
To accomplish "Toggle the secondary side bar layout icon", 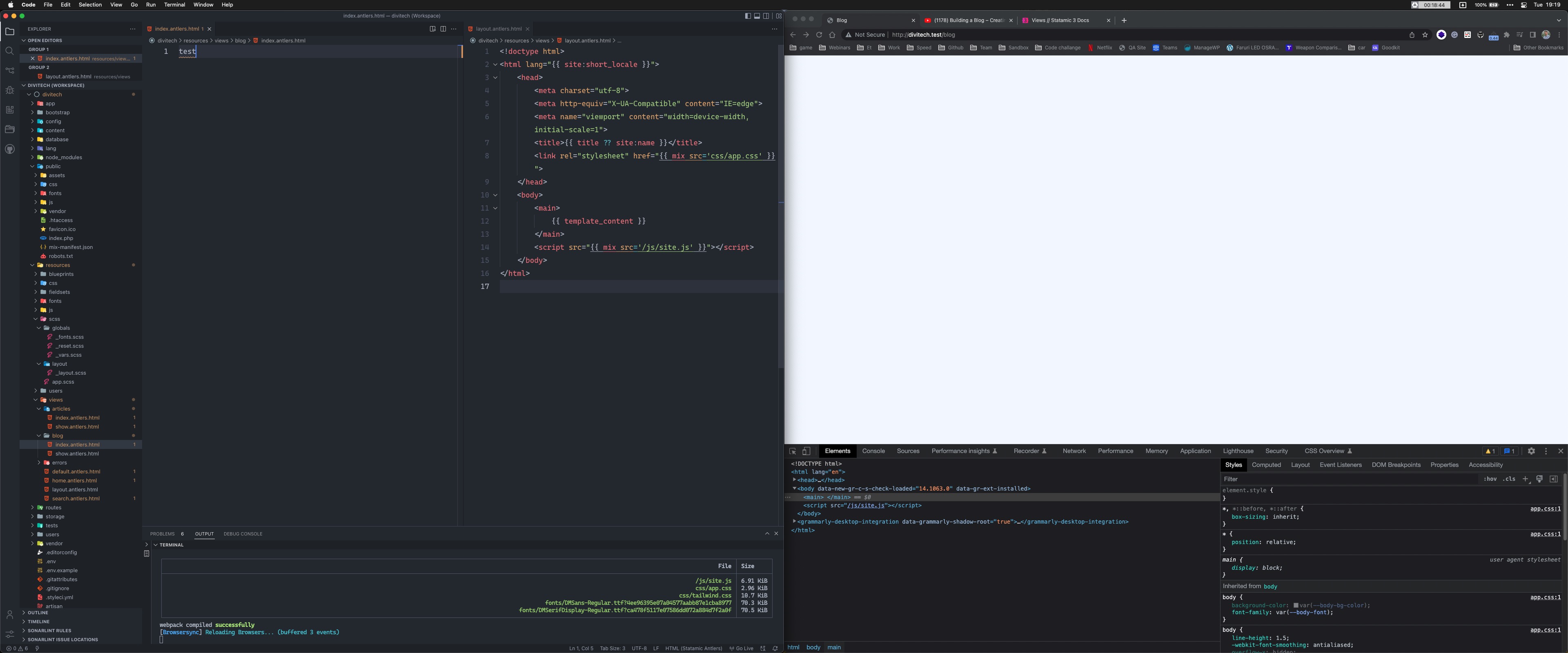I will [x=766, y=16].
